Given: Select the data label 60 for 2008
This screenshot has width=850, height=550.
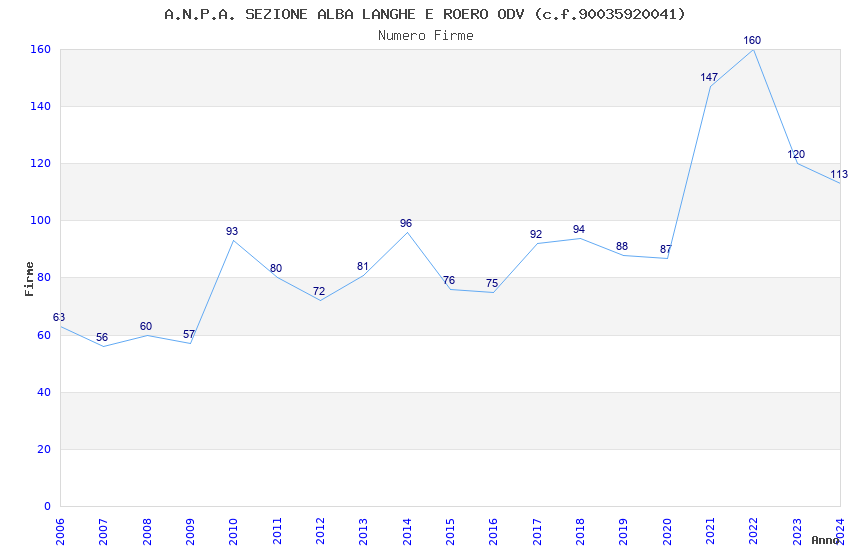Looking at the screenshot, I should pos(146,326).
